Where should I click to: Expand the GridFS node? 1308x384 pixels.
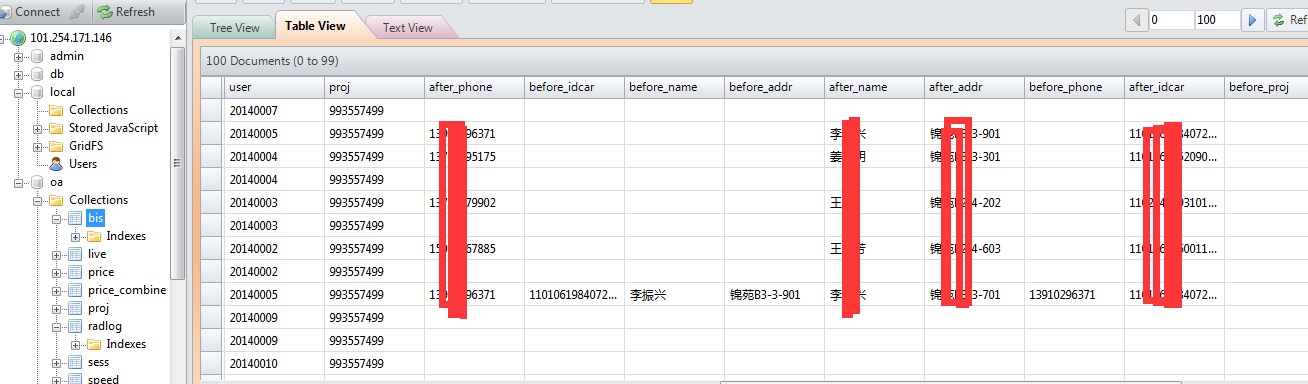38,146
